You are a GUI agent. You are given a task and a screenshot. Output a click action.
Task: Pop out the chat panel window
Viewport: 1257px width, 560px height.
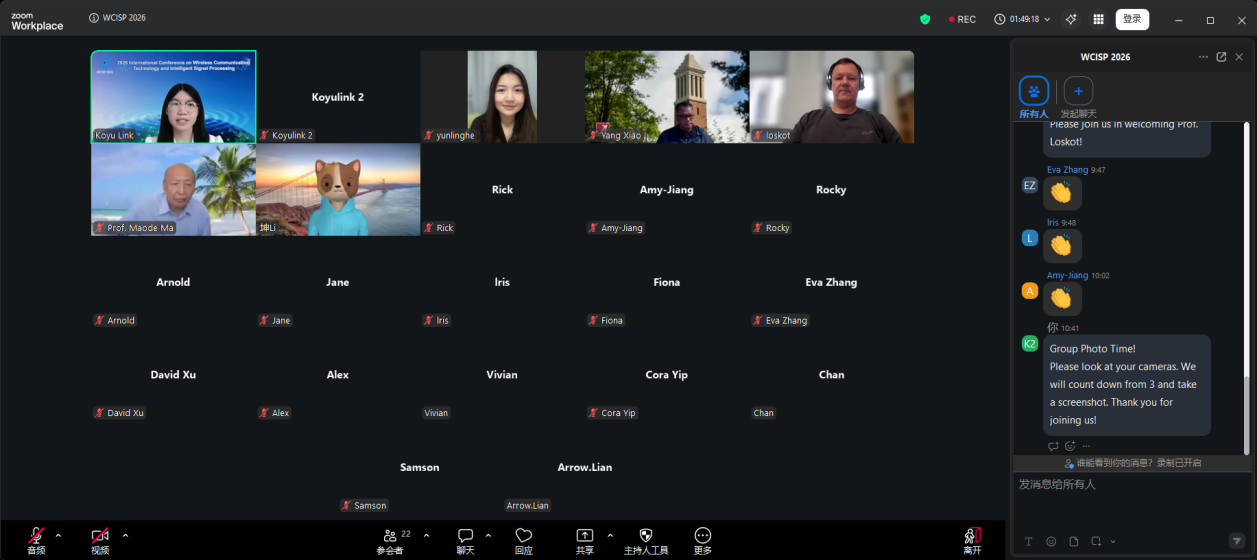[1221, 57]
